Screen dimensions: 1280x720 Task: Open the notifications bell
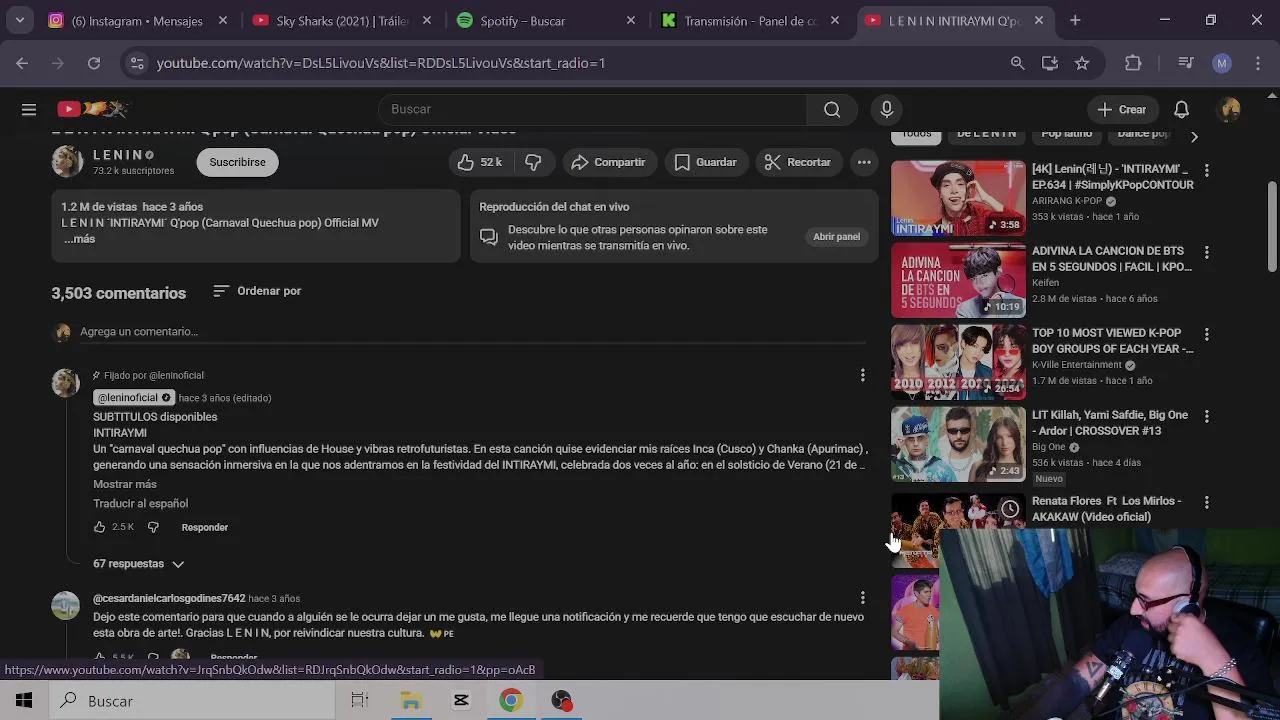pyautogui.click(x=1181, y=109)
